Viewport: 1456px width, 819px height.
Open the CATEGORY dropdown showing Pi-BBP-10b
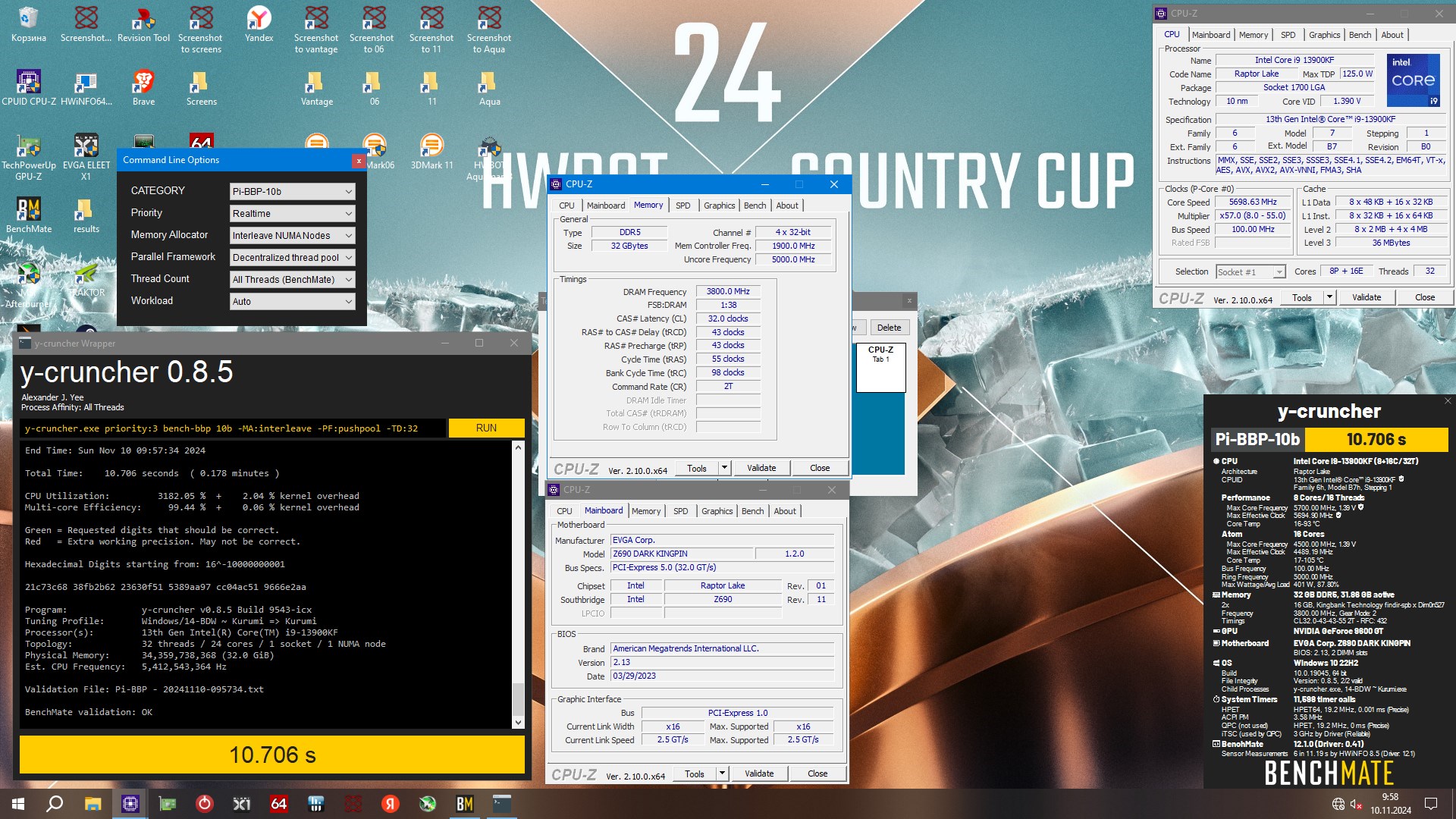click(x=292, y=192)
